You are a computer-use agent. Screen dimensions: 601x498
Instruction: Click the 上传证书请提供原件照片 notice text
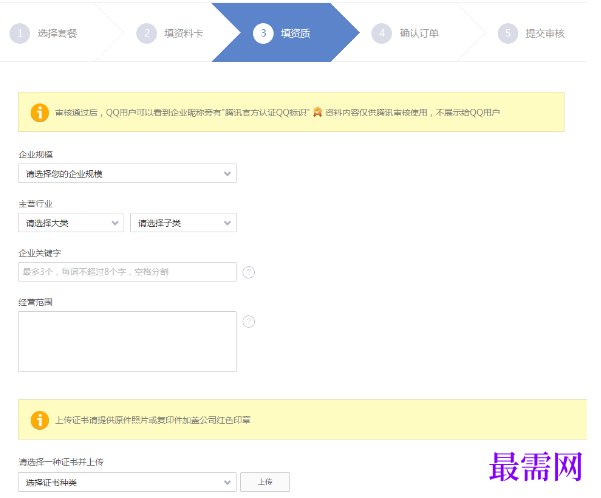click(153, 420)
